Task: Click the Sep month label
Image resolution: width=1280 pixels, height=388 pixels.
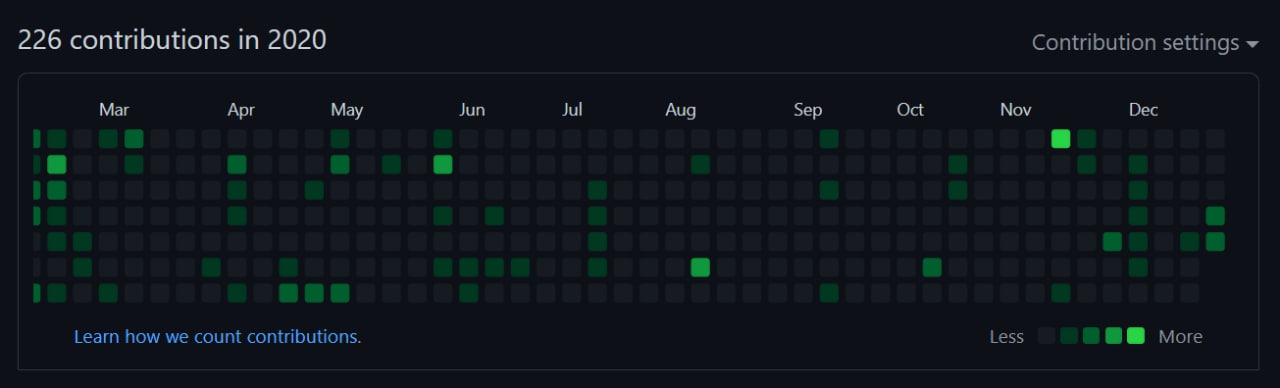Action: (x=808, y=110)
